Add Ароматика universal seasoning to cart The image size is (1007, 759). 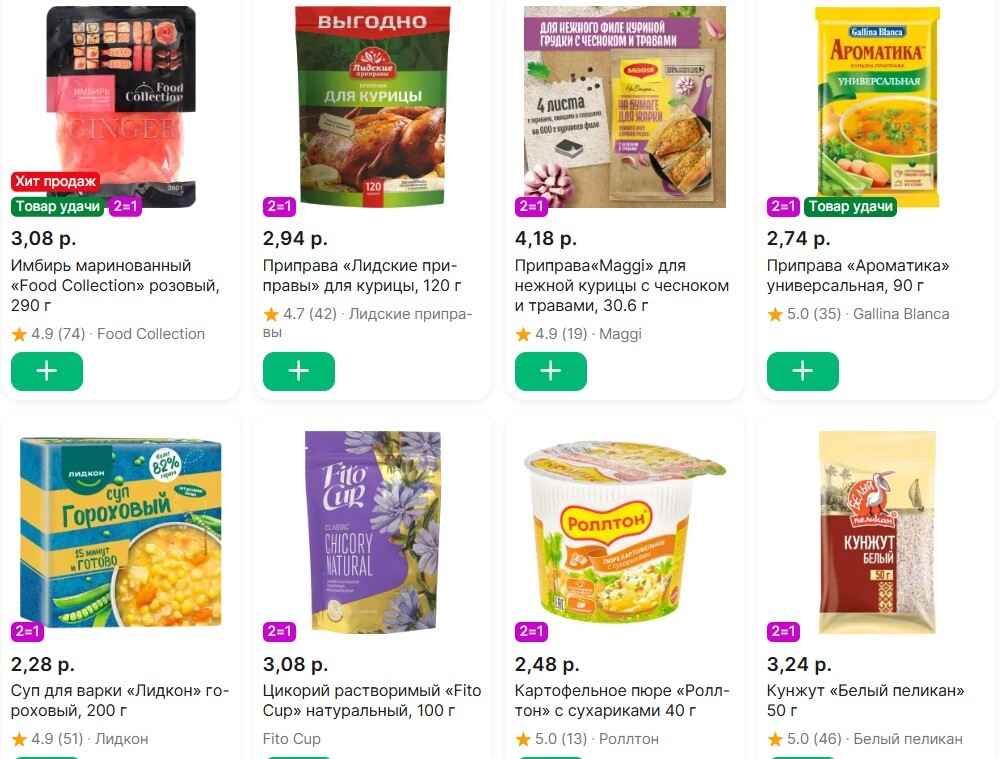(803, 372)
